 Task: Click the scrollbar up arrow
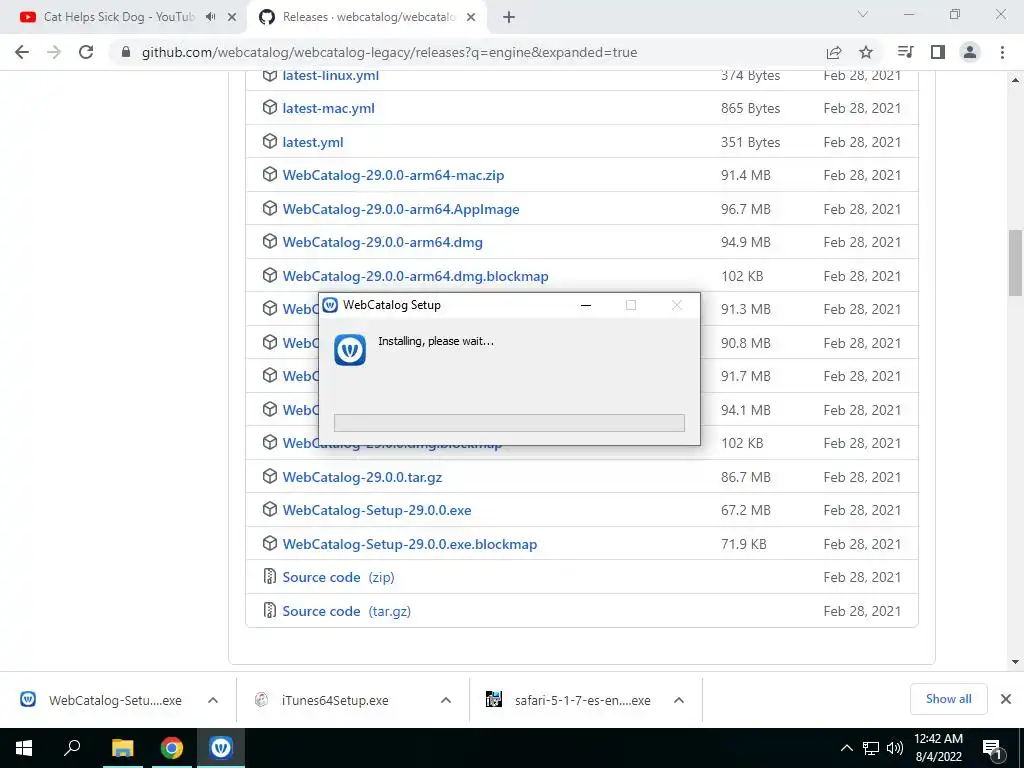coord(1015,80)
